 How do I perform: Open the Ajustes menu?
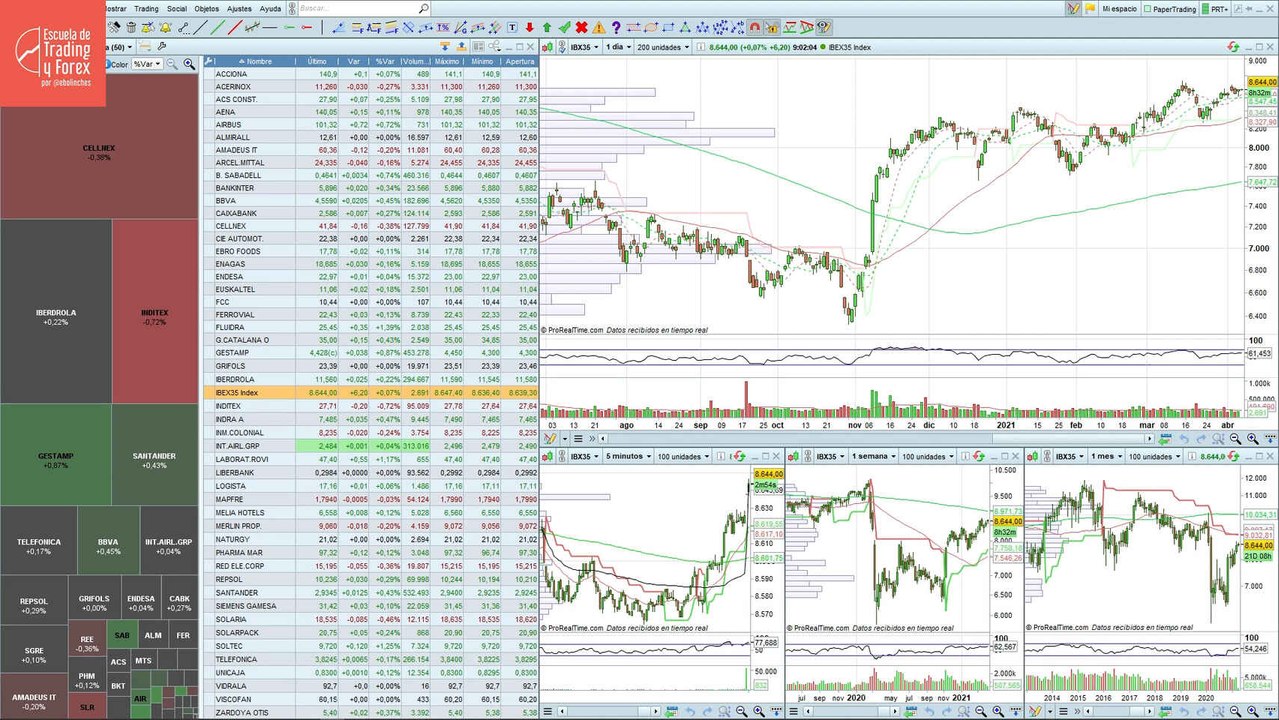pyautogui.click(x=239, y=8)
